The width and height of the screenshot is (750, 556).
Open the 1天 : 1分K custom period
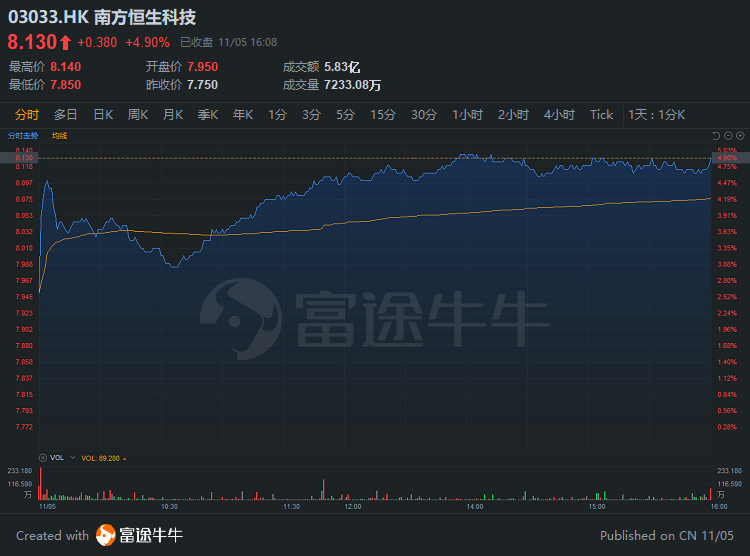point(657,115)
